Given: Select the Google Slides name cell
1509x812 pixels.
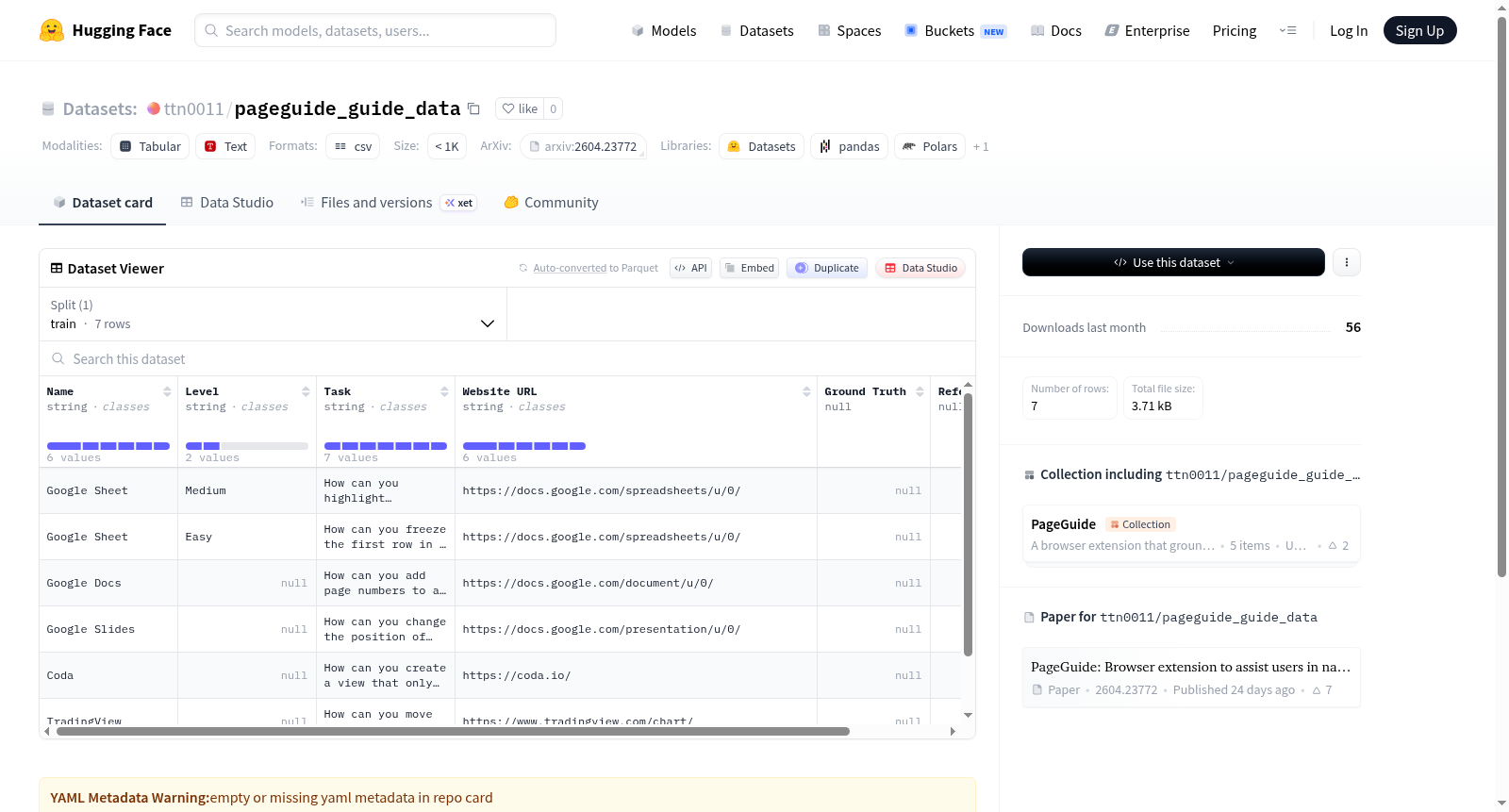Looking at the screenshot, I should coord(108,629).
